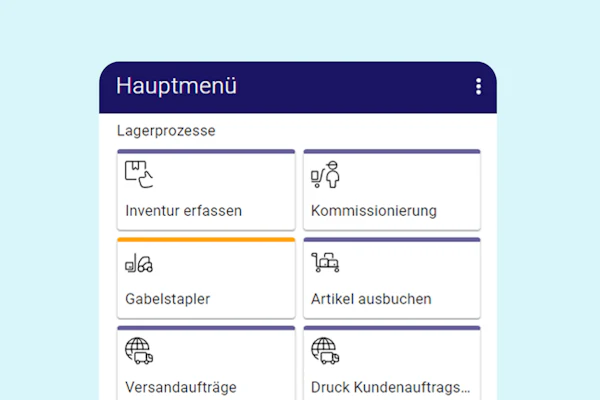Open the Versandaufträge tile
Viewport: 600px width, 400px height.
click(206, 363)
